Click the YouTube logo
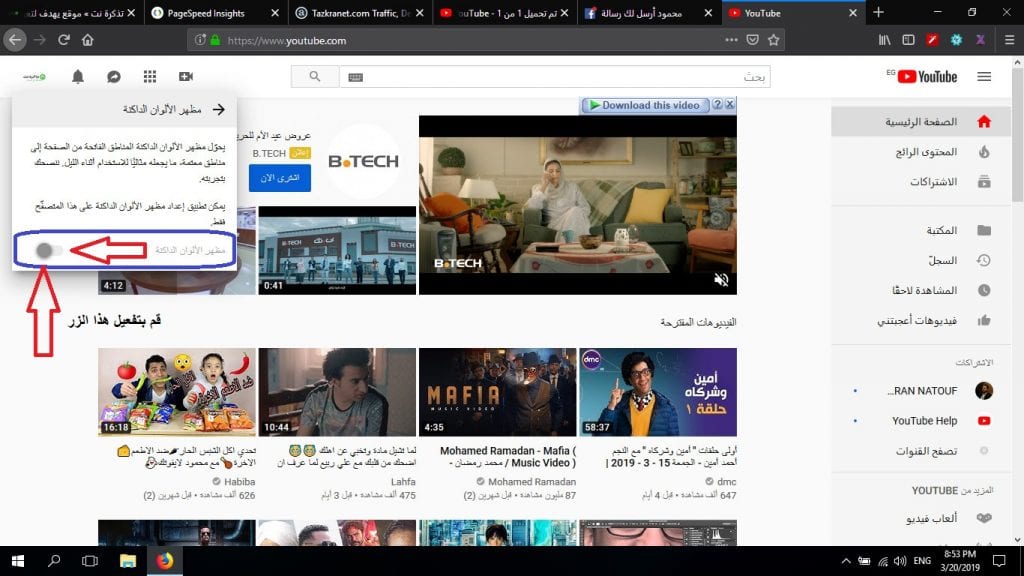 926,76
